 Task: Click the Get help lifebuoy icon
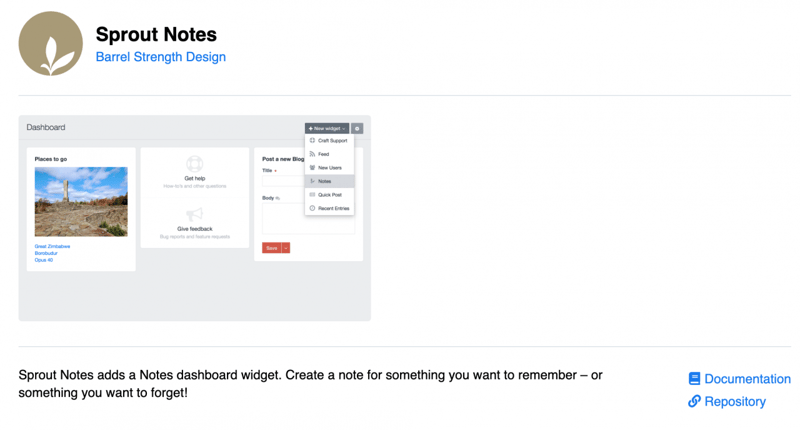pos(195,164)
